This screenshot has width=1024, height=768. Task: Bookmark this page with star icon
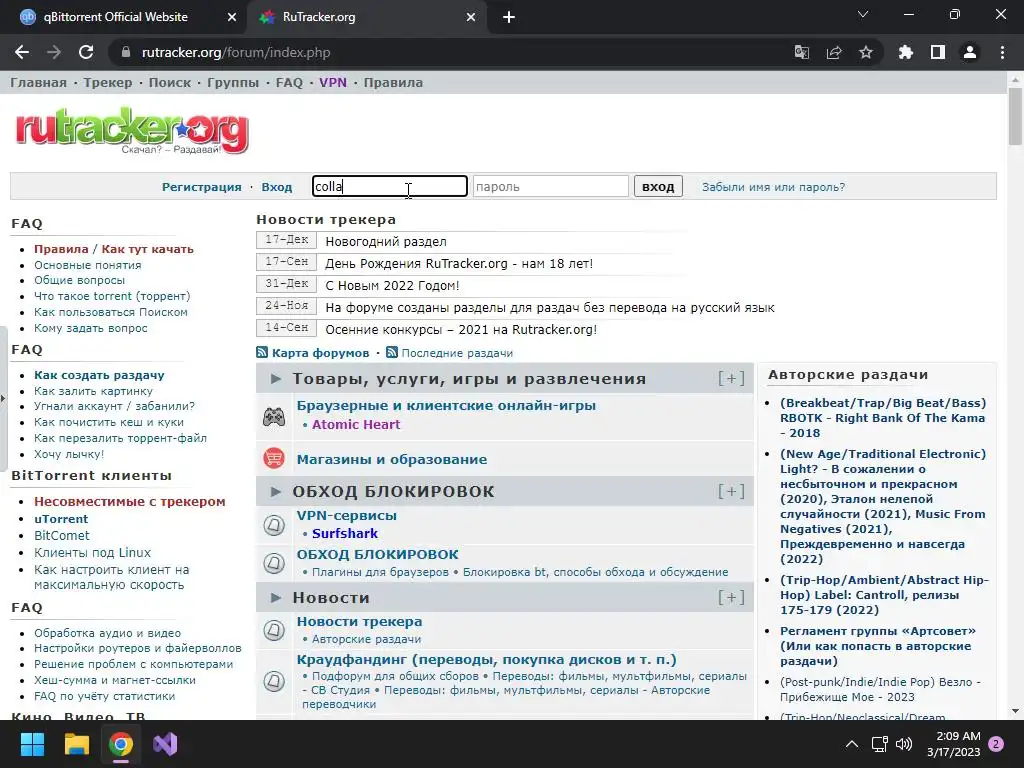pyautogui.click(x=866, y=52)
